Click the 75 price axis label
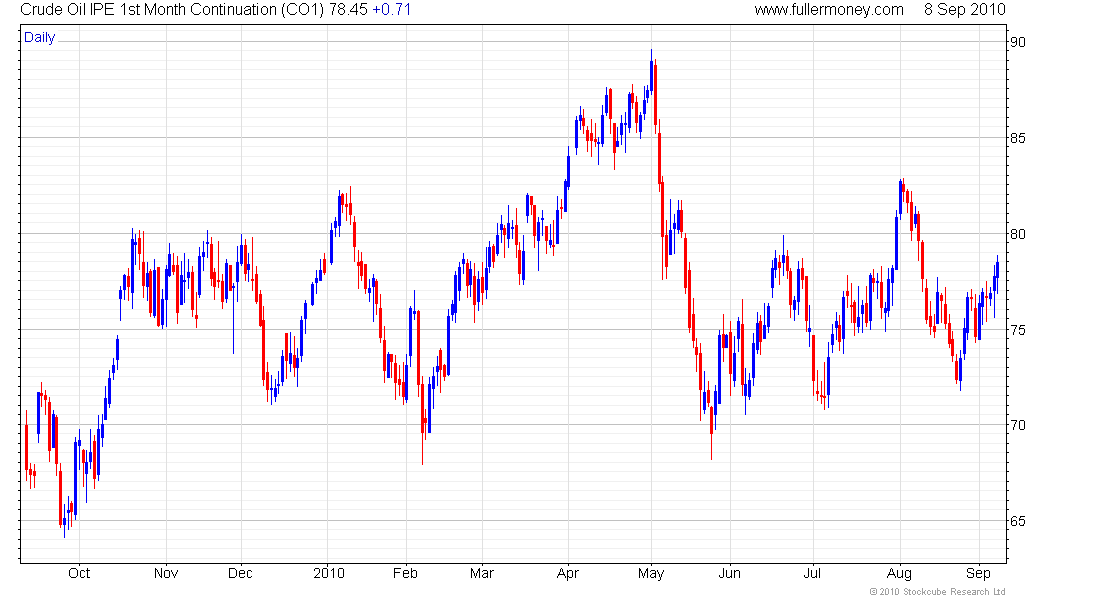This screenshot has width=1100, height=600. [1017, 330]
